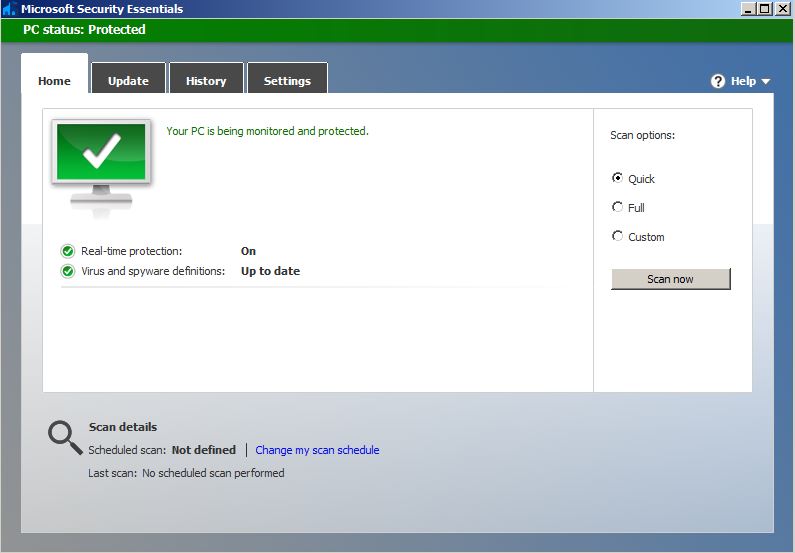The width and height of the screenshot is (795, 553).
Task: Click the Microsoft Security Essentials title bar icon
Action: [10, 9]
